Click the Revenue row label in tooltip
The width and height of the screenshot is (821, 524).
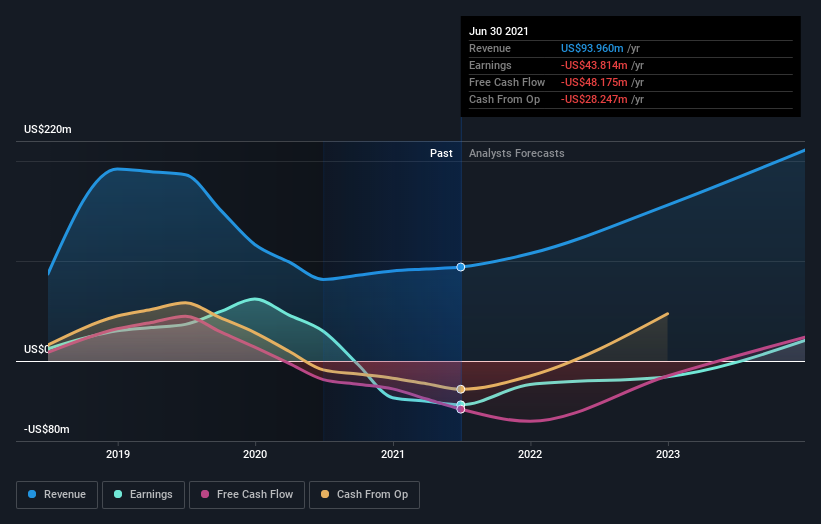click(490, 48)
